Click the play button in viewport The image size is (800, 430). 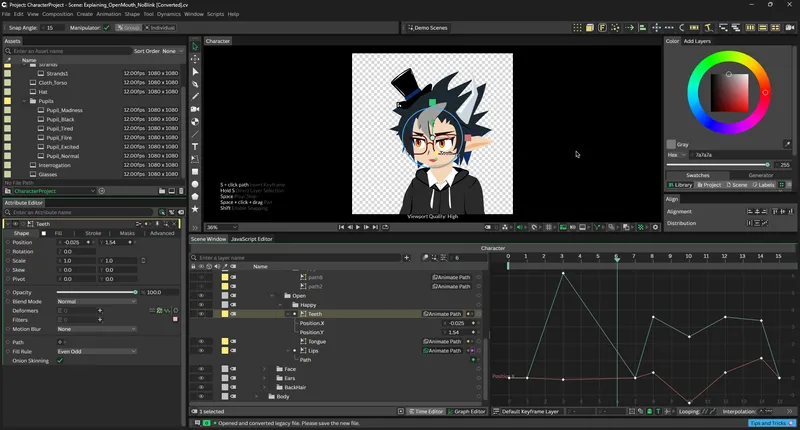coord(358,227)
